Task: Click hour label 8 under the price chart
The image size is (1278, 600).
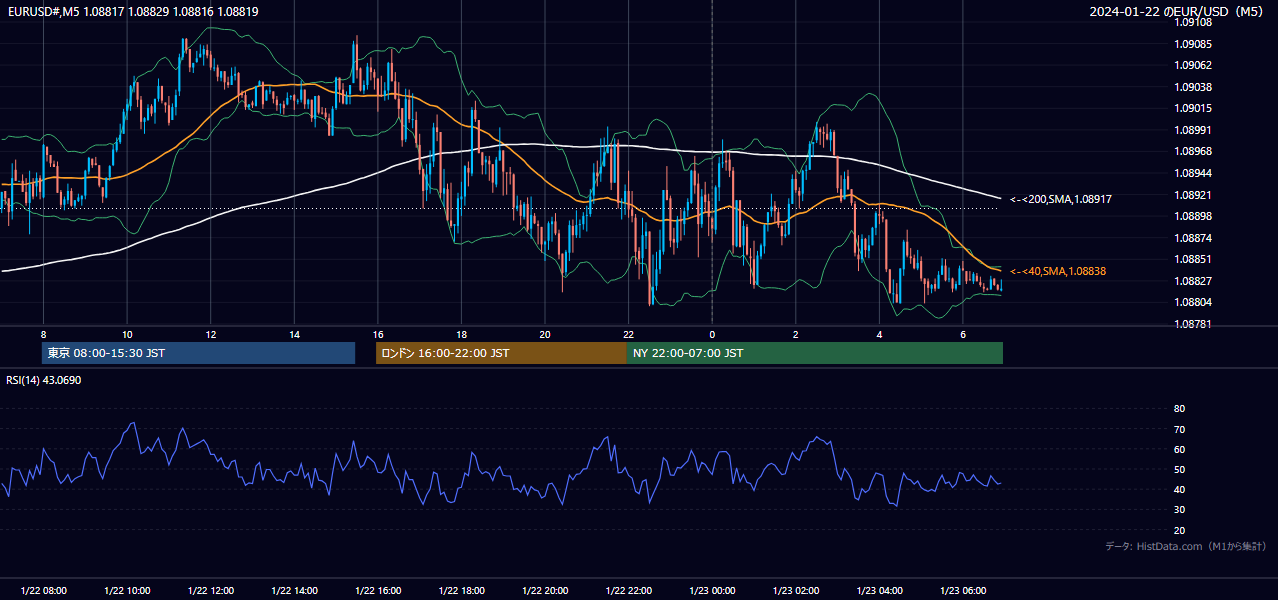Action: (x=43, y=334)
